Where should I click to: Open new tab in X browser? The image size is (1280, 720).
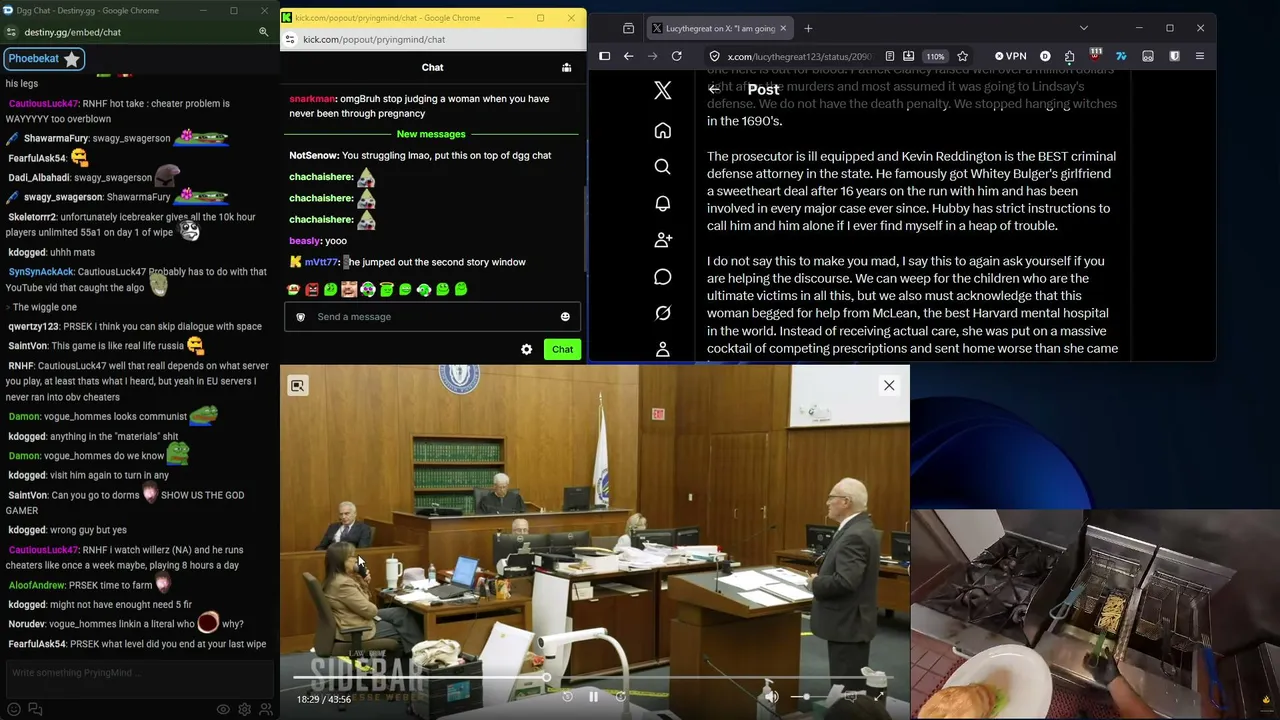[x=808, y=28]
